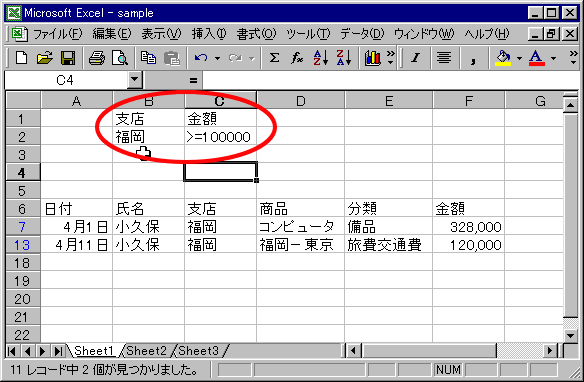Click the AutoSum sigma icon
This screenshot has width=584, height=382.
274,58
